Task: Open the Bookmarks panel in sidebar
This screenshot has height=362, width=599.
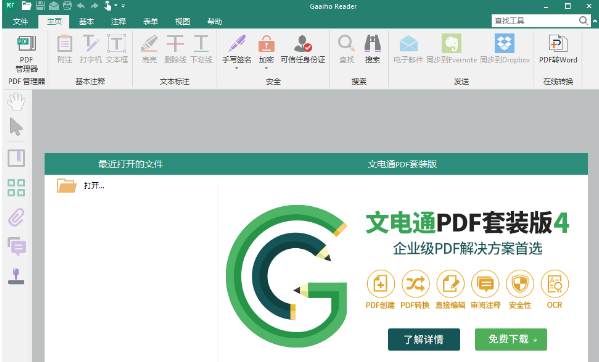Action: pyautogui.click(x=16, y=158)
